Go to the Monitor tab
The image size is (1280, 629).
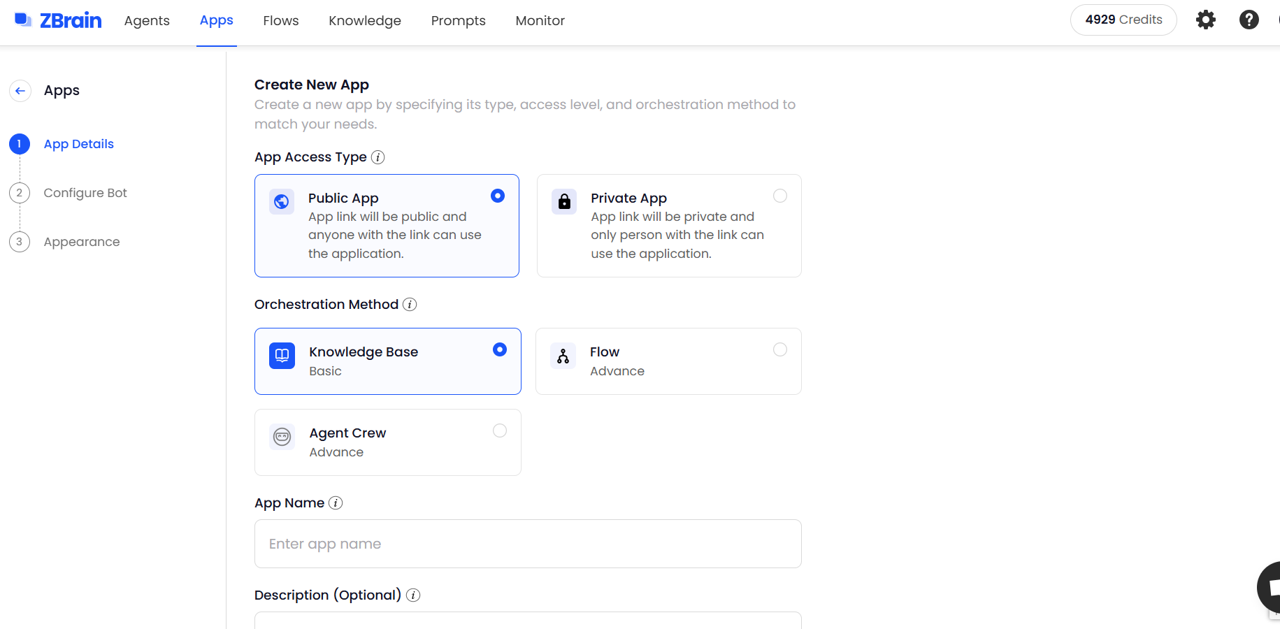[540, 20]
